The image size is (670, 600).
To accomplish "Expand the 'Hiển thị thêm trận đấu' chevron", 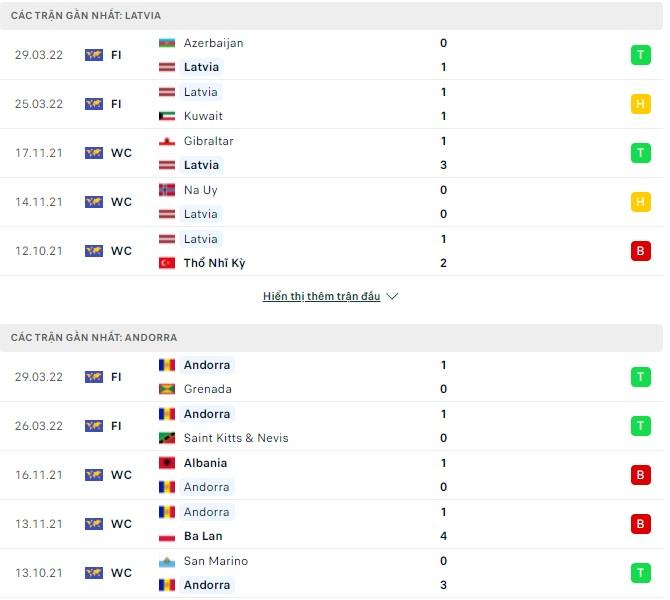I will 392,297.
